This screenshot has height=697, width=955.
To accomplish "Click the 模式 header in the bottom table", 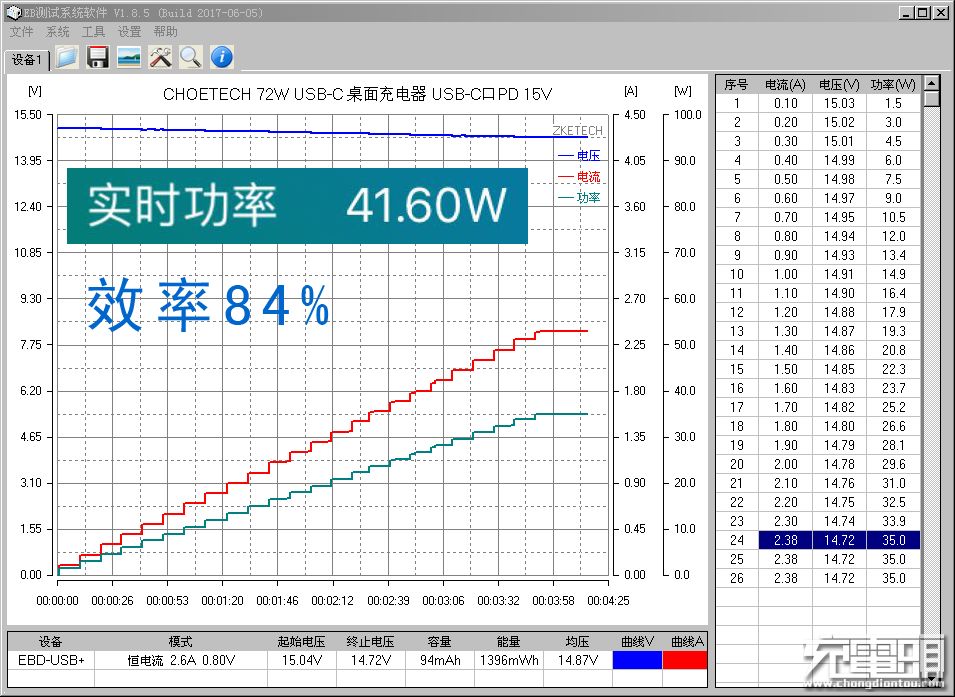I will [181, 642].
